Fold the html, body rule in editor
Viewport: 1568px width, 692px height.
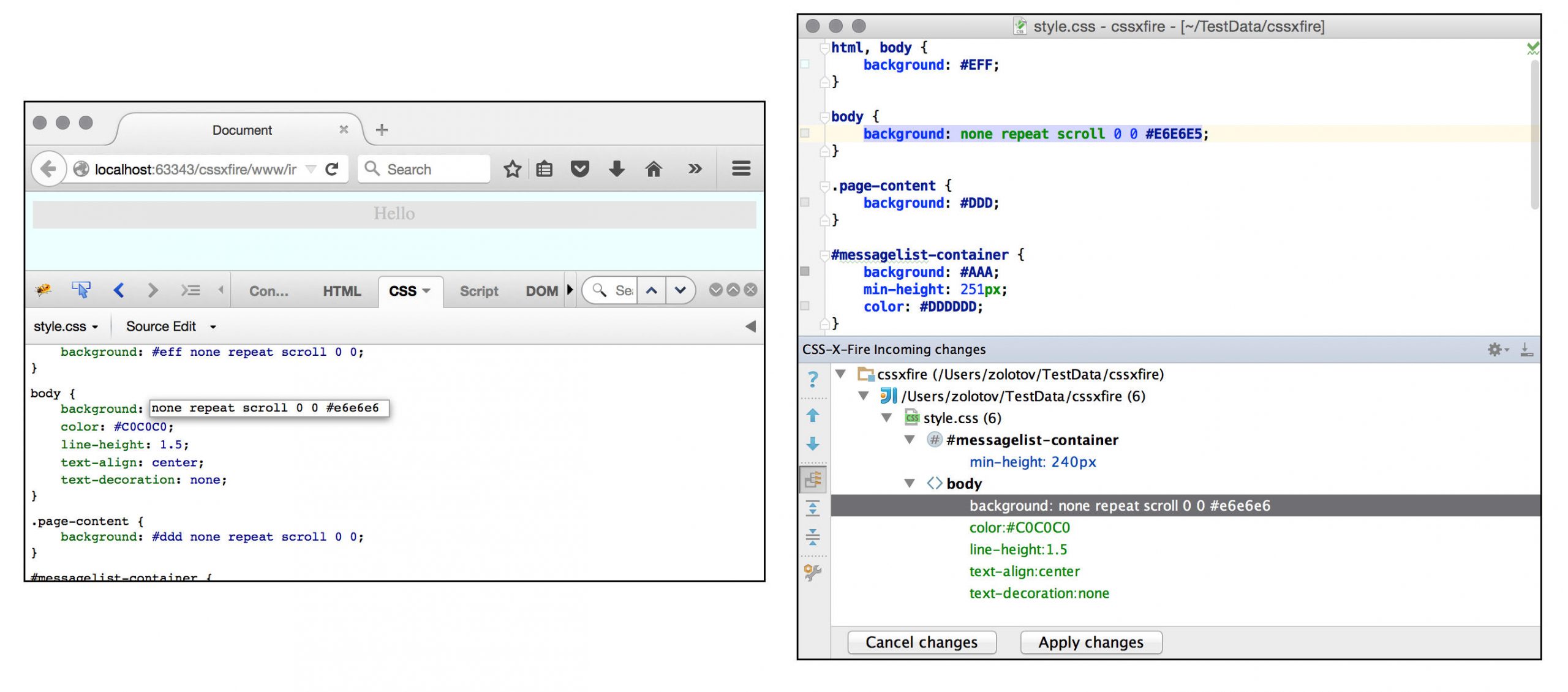[x=824, y=48]
